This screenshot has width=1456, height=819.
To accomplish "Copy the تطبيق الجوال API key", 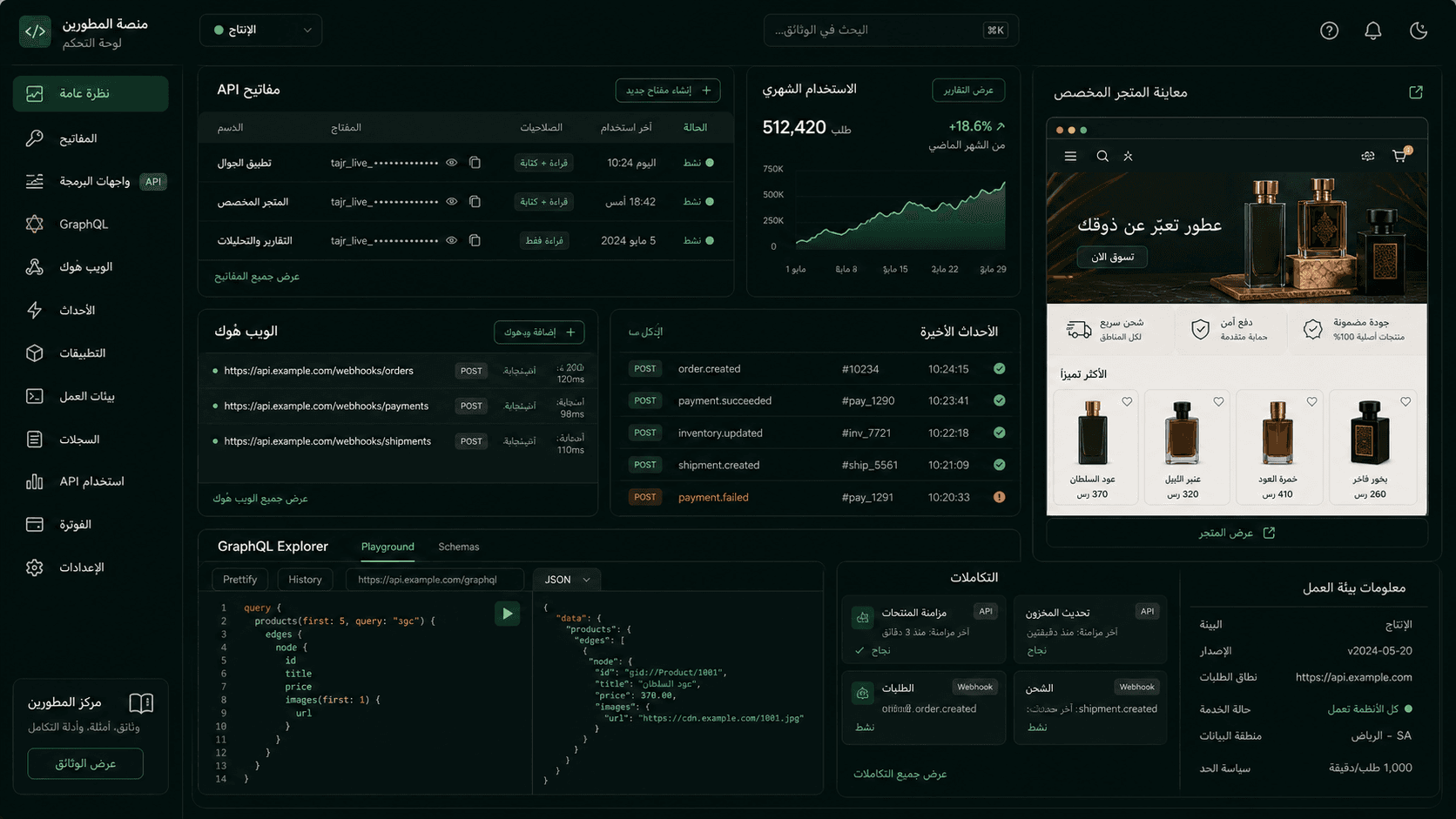I will [x=475, y=163].
